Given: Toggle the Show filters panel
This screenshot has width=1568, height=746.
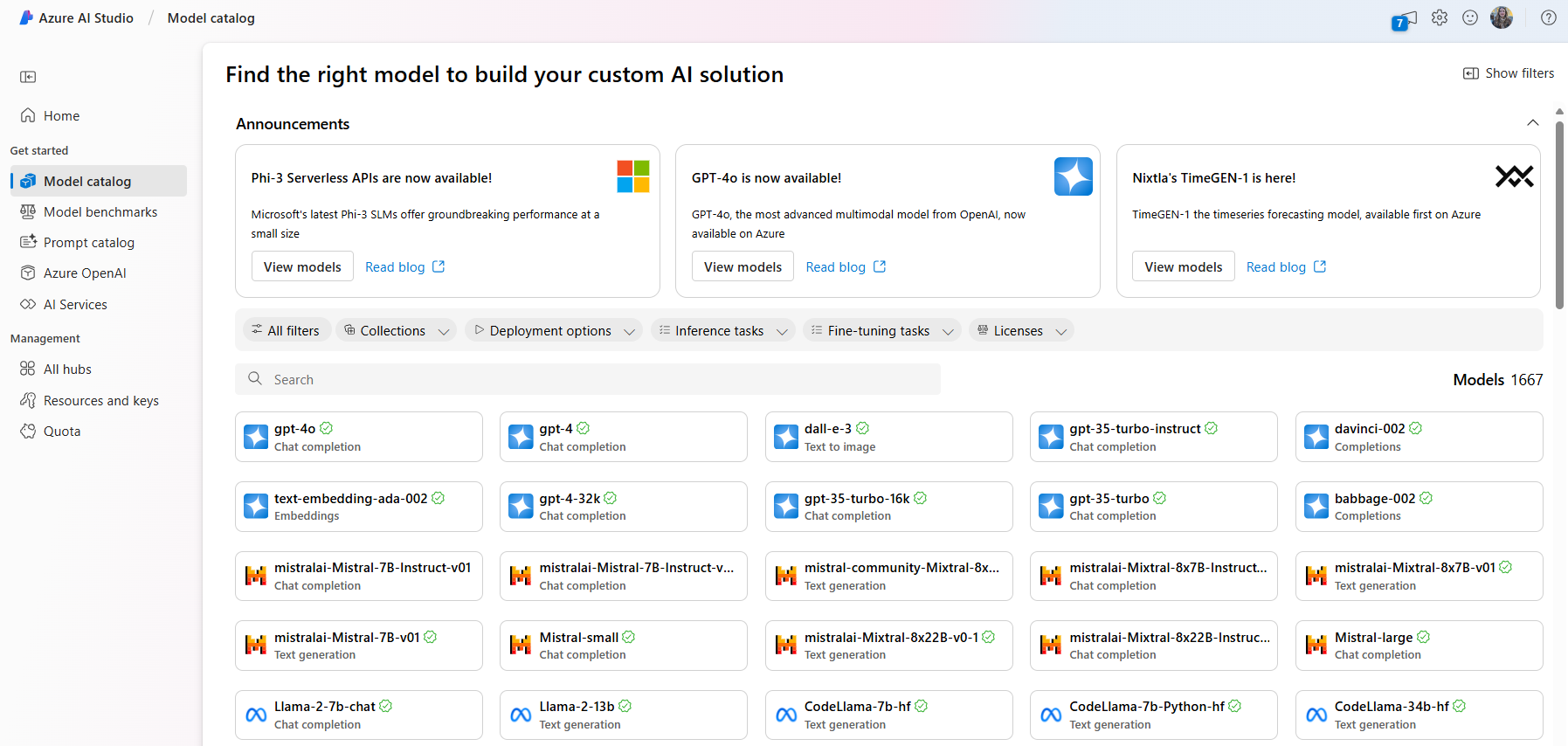Looking at the screenshot, I should 1509,73.
